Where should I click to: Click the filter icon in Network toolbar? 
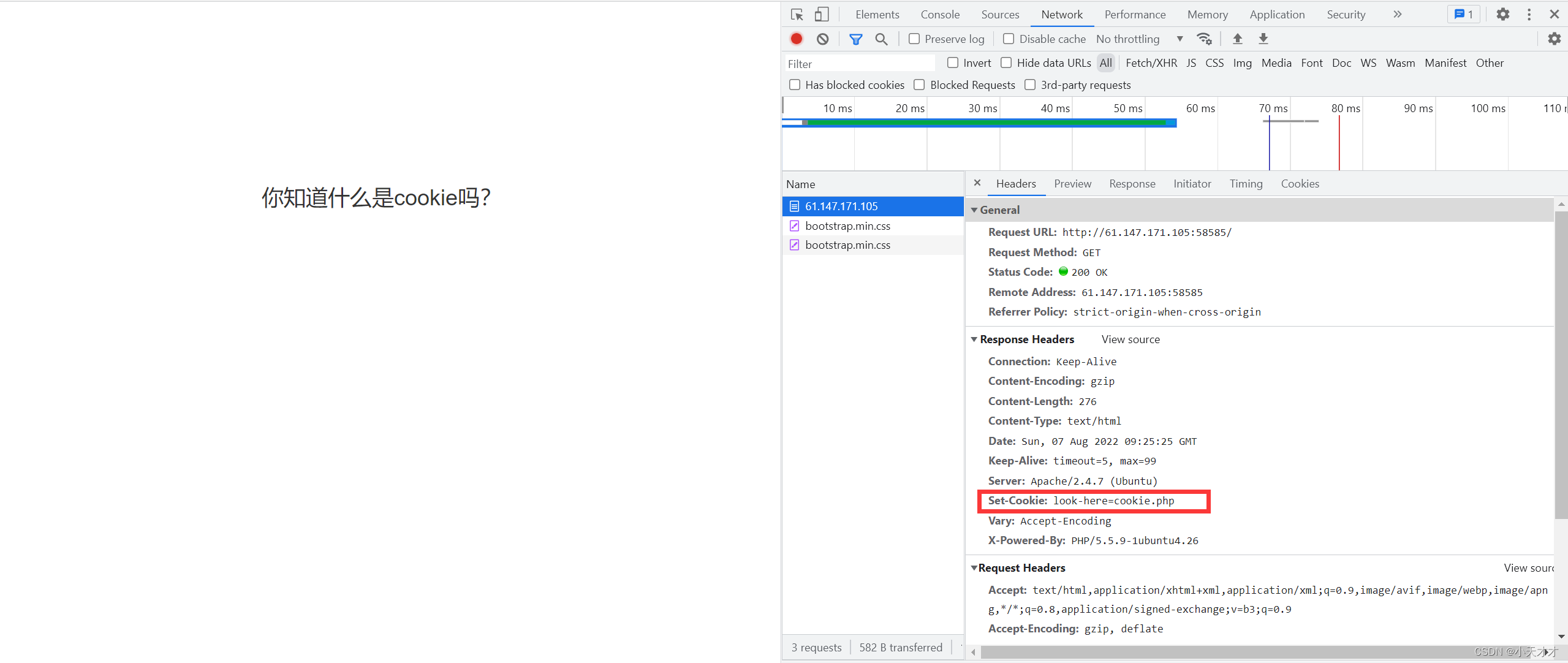(855, 40)
